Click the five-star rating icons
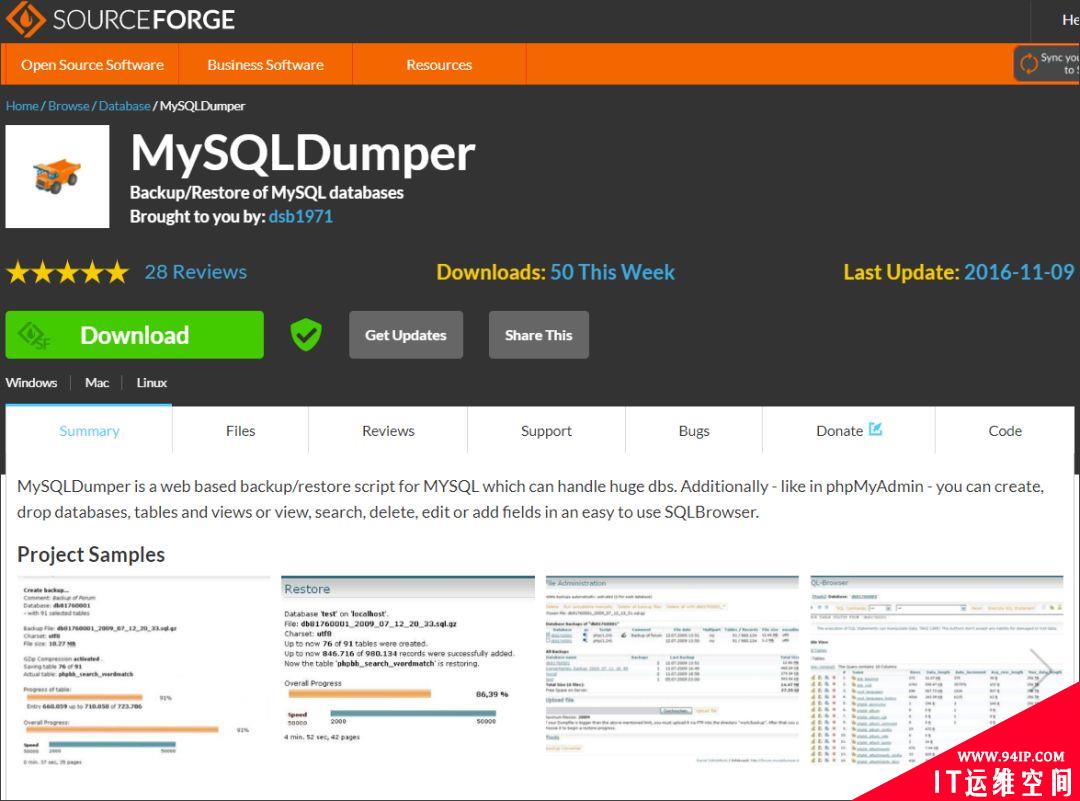This screenshot has width=1080, height=801. click(68, 272)
